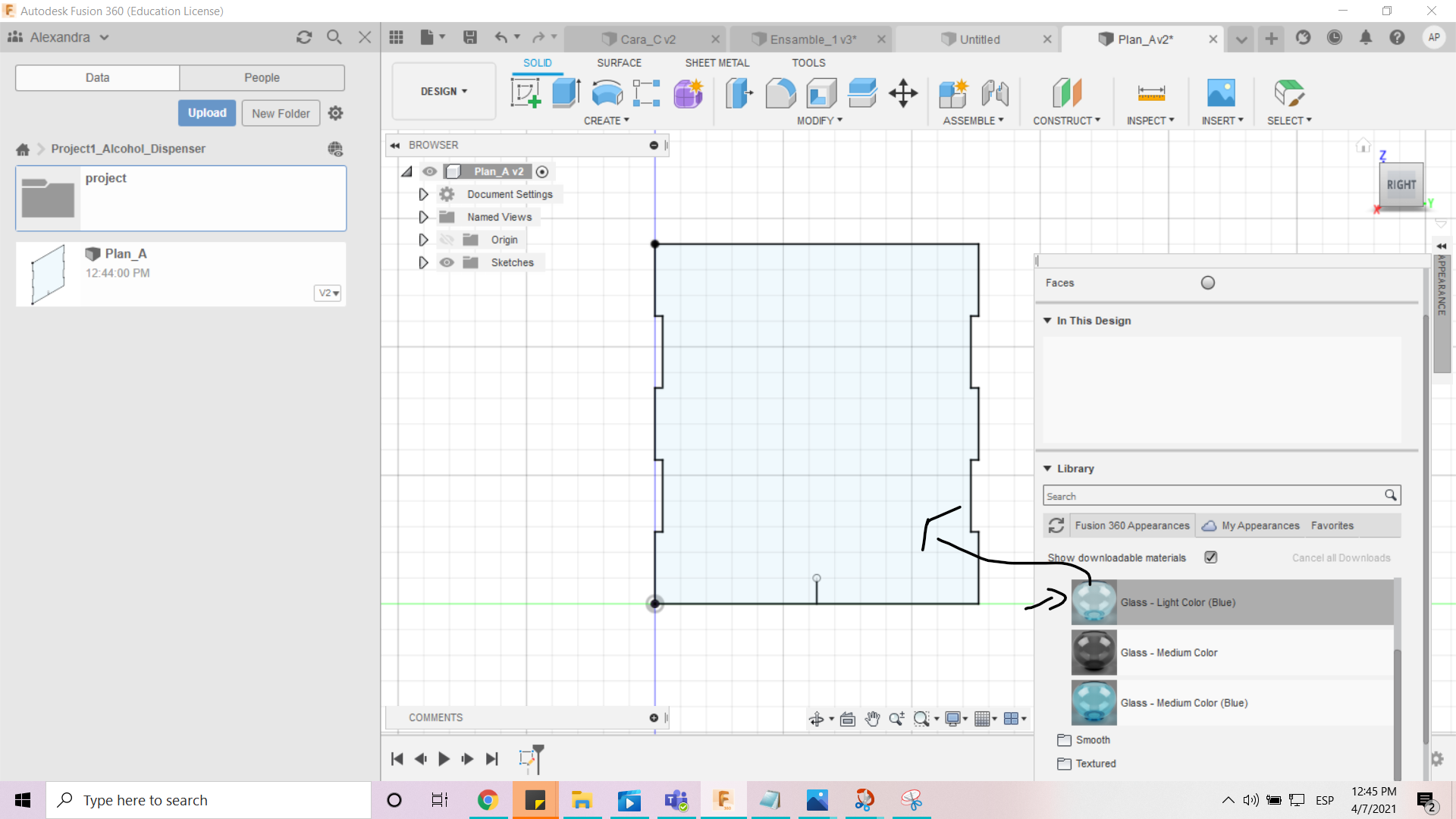Select the Extrude tool icon
The width and height of the screenshot is (1456, 819).
tap(566, 93)
